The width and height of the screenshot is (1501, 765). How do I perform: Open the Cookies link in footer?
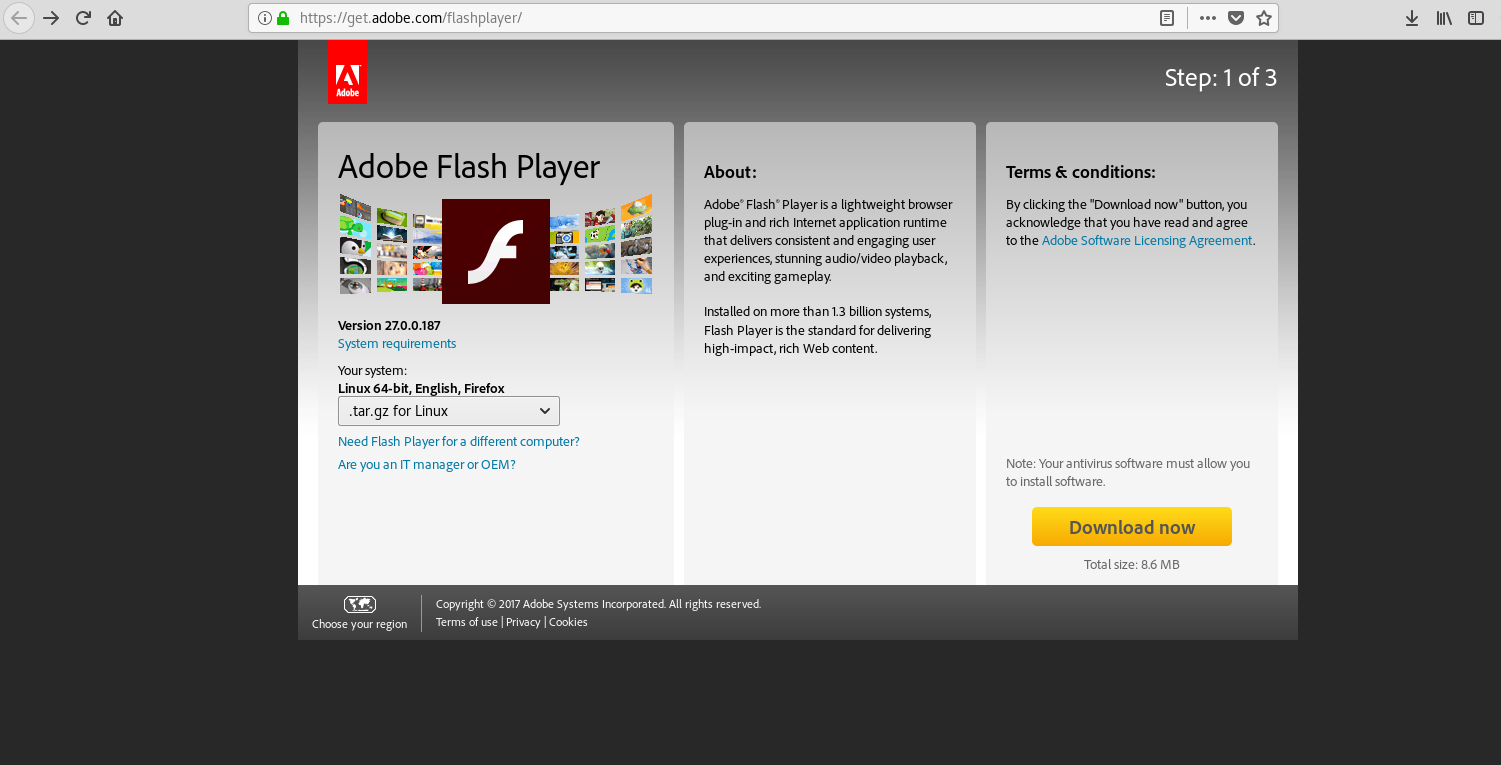tap(568, 622)
